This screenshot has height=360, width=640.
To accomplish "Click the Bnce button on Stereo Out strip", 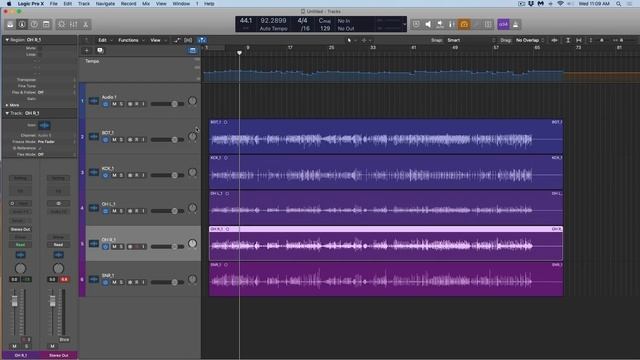I will point(64,340).
